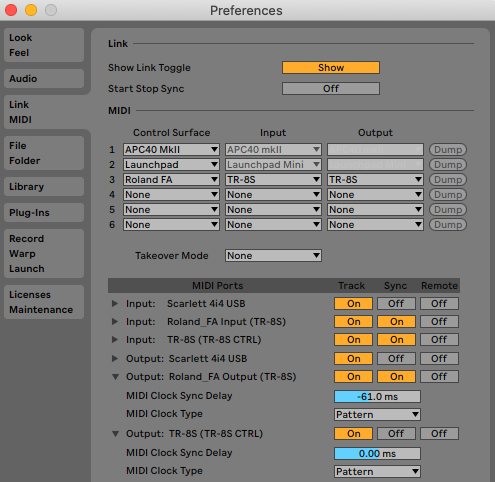This screenshot has height=482, width=495.
Task: Enable Sync for Output TR-8S (TR-8S CTRL)
Action: (x=396, y=434)
